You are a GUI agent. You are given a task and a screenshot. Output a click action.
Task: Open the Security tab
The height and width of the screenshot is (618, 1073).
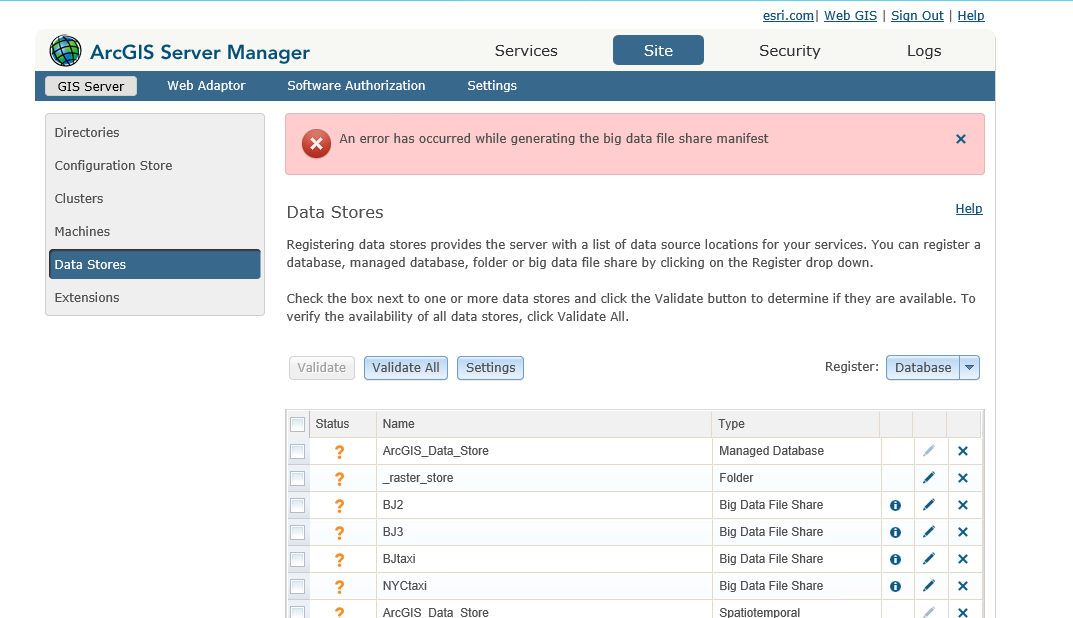pyautogui.click(x=790, y=51)
